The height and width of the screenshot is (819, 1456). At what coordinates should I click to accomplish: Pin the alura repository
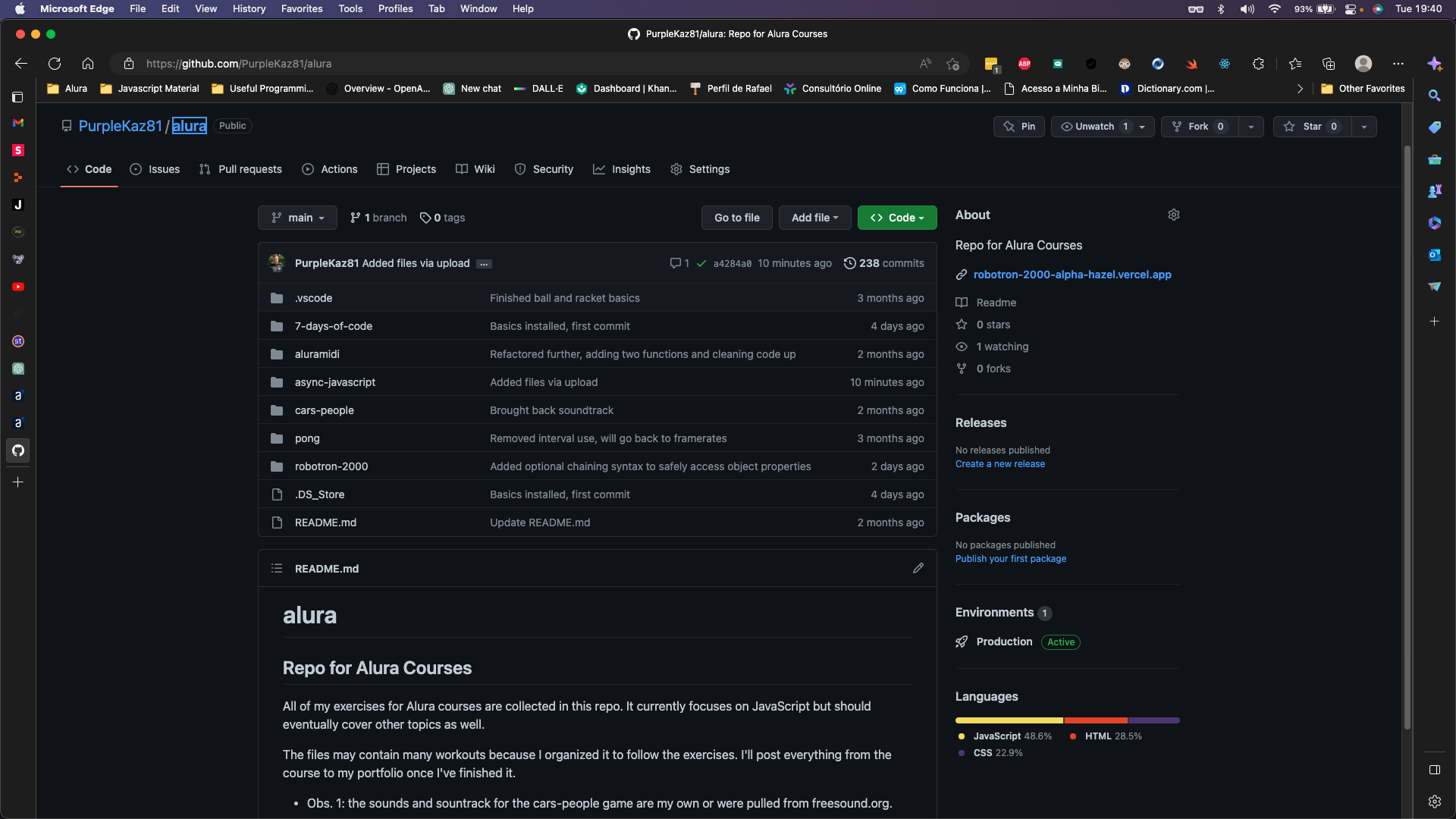(1019, 127)
